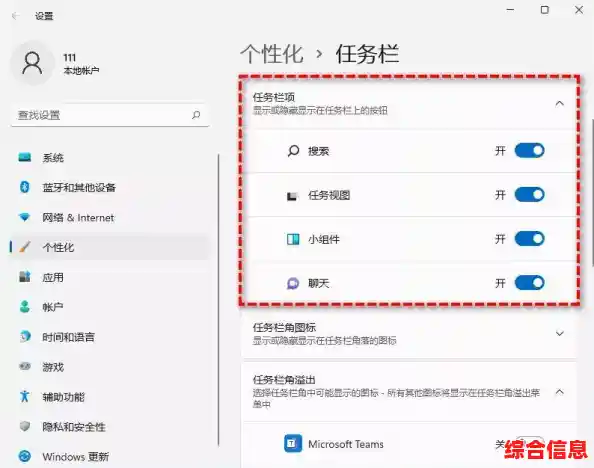
Task: Click the right-side vertical scrollbar
Action: [592, 192]
